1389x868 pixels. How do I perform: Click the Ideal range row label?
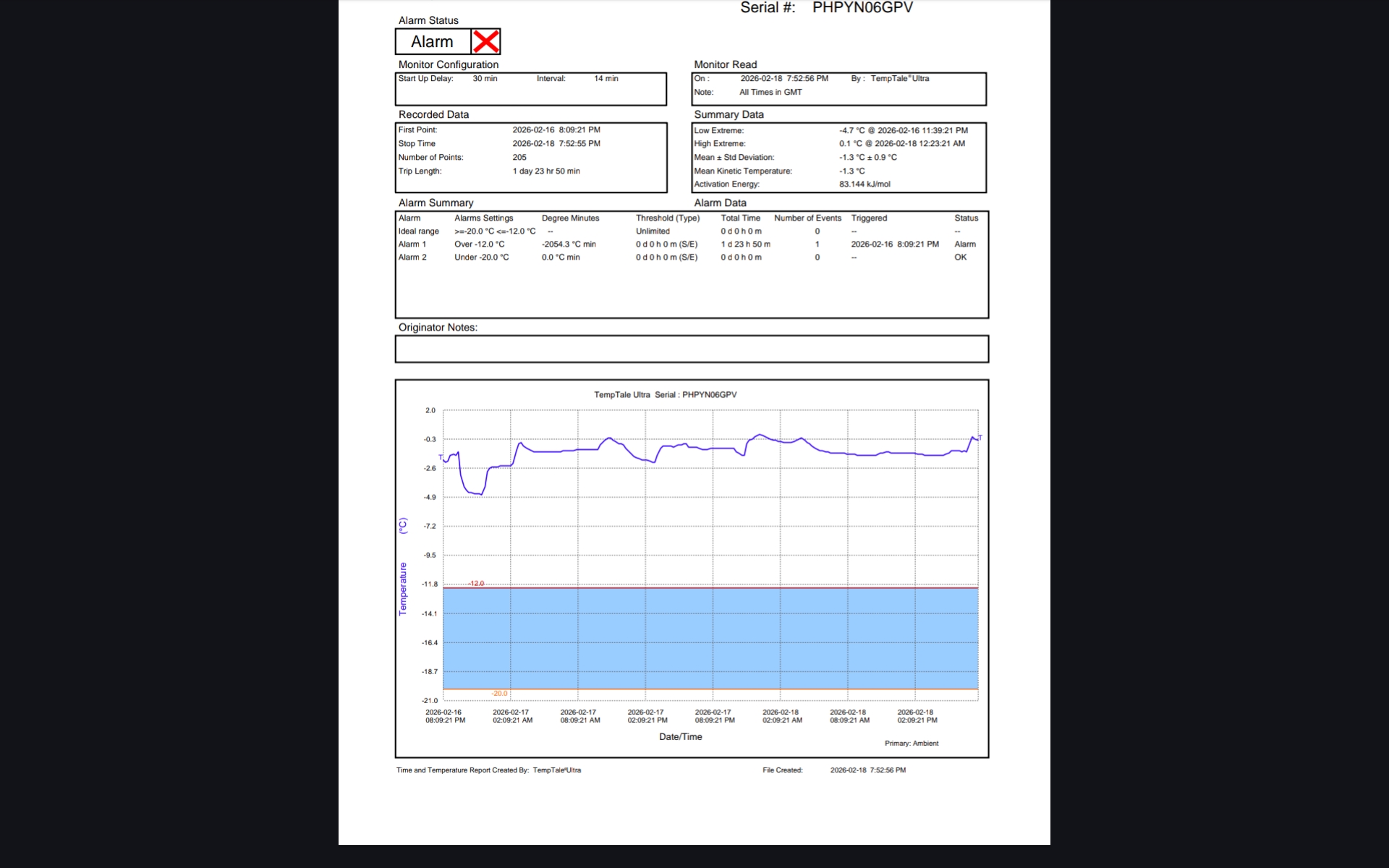(x=418, y=231)
